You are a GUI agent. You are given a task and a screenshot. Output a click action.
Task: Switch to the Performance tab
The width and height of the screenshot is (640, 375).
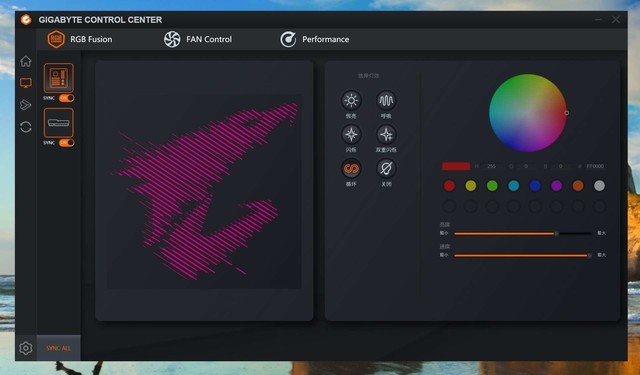pyautogui.click(x=315, y=40)
